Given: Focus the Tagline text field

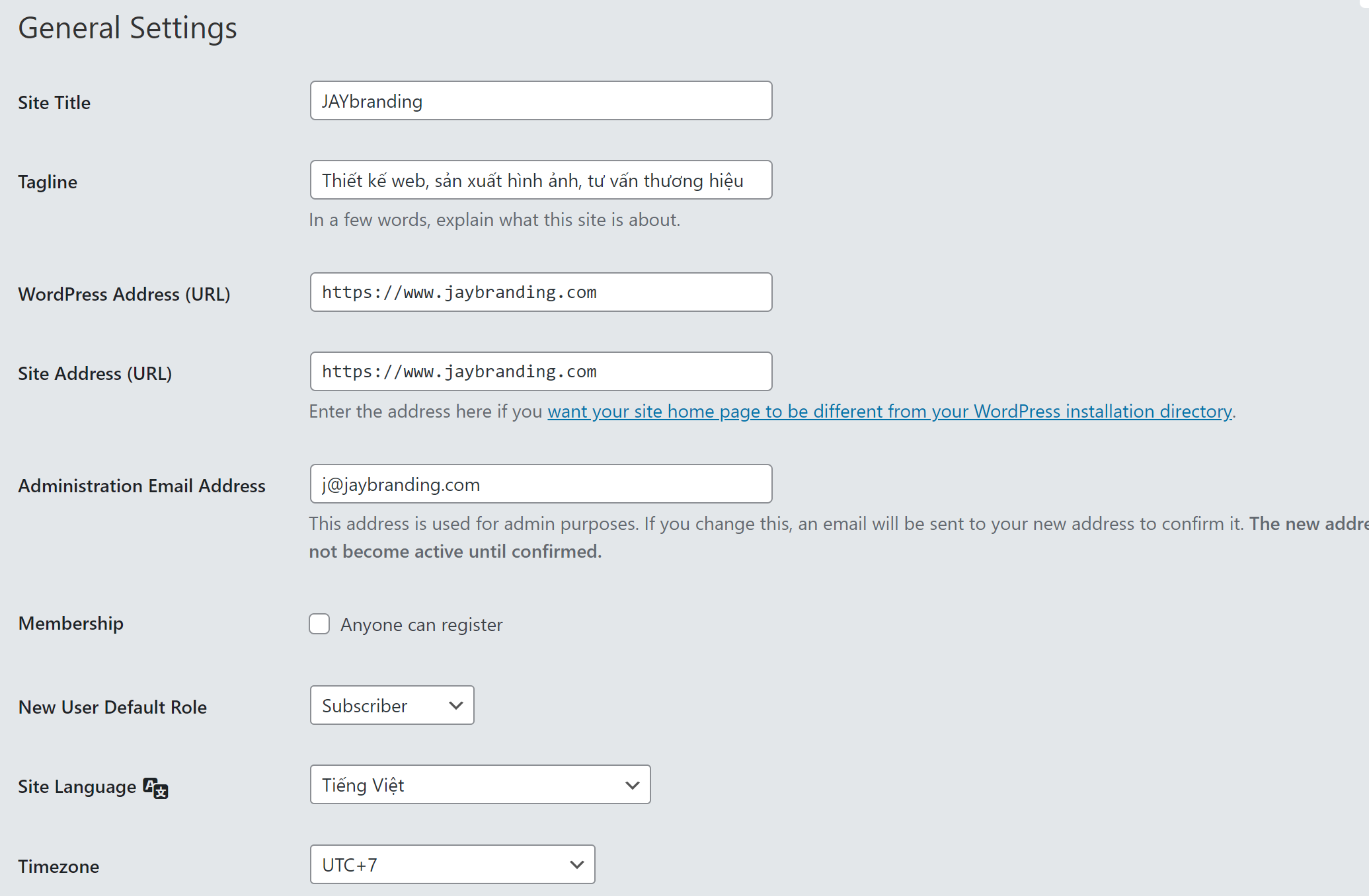Looking at the screenshot, I should pyautogui.click(x=541, y=180).
